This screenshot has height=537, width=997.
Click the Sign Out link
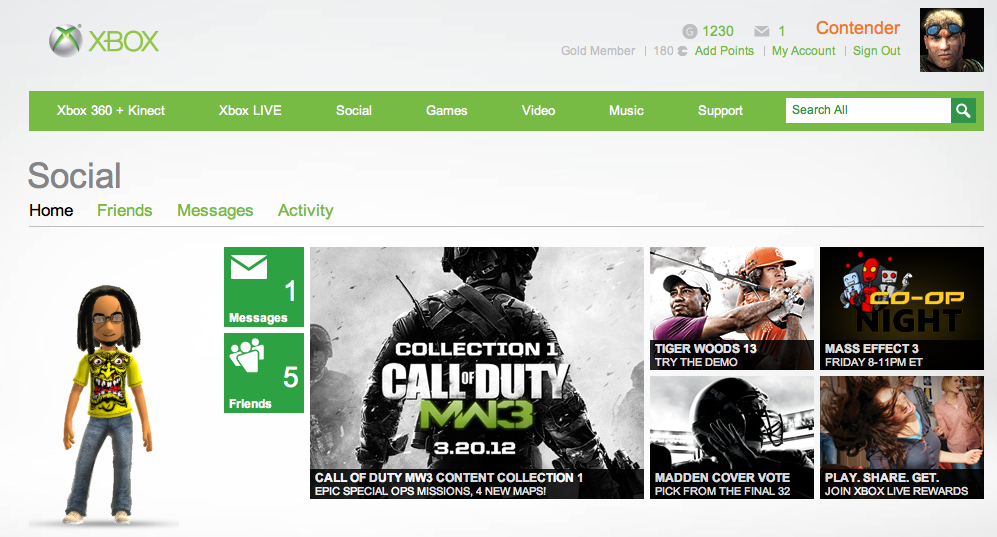tap(876, 51)
